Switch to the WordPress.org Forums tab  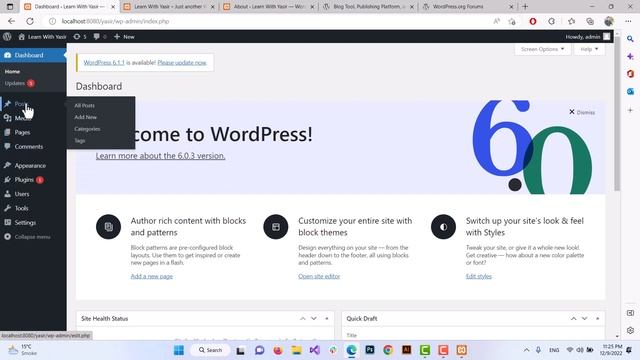(469, 7)
